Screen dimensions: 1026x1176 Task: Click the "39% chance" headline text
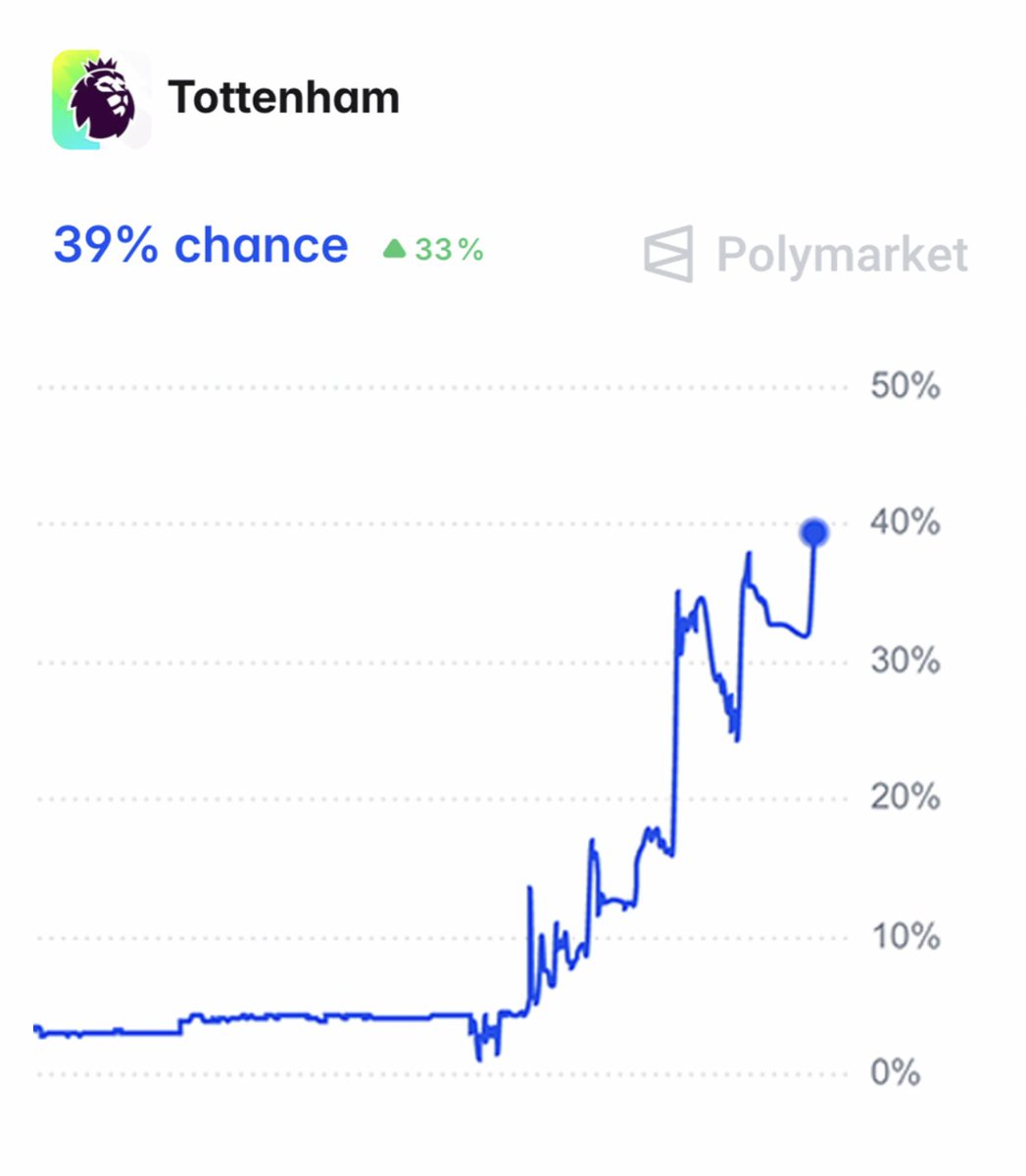pyautogui.click(x=201, y=245)
